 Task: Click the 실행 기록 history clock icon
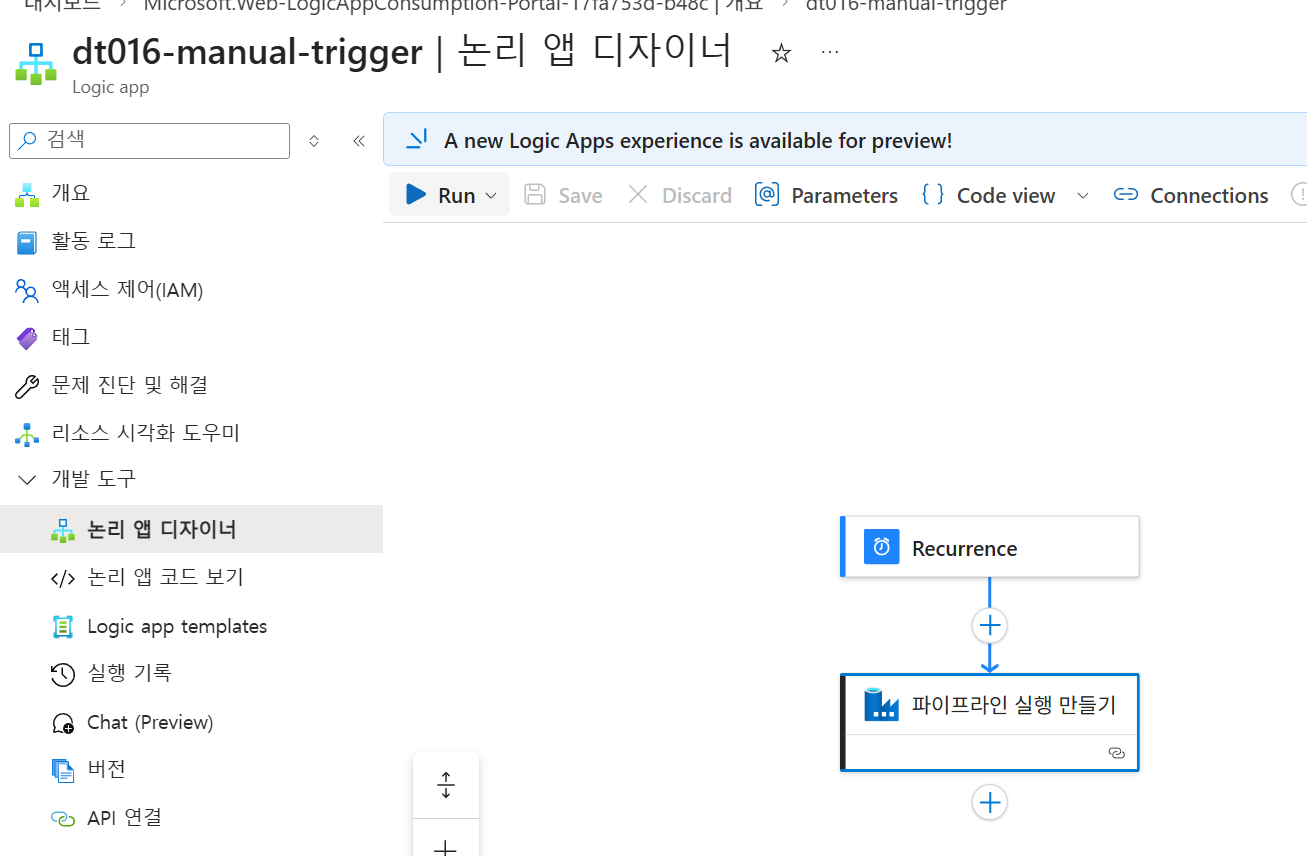[x=63, y=675]
